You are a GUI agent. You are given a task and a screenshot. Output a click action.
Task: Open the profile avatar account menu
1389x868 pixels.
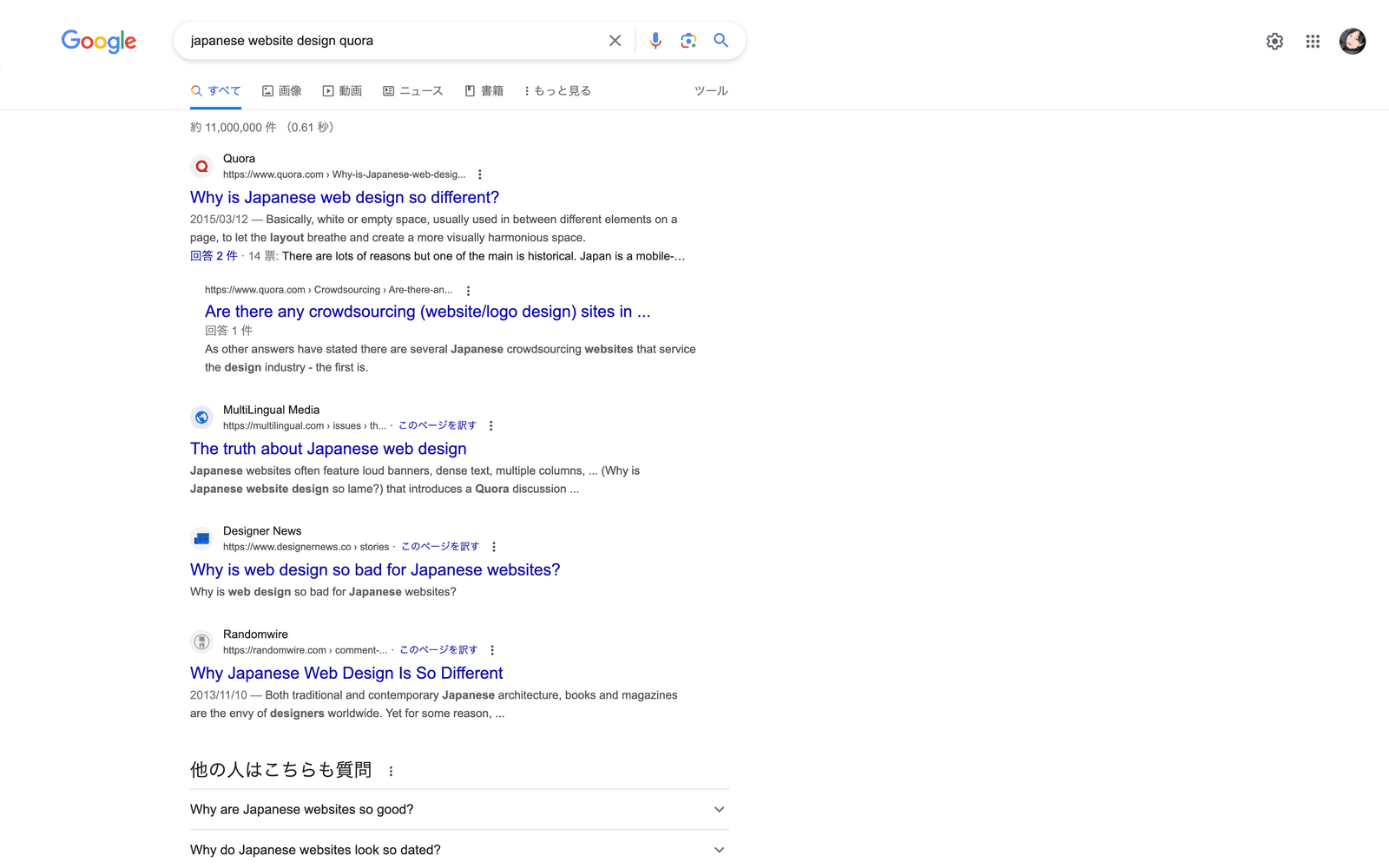pyautogui.click(x=1352, y=41)
